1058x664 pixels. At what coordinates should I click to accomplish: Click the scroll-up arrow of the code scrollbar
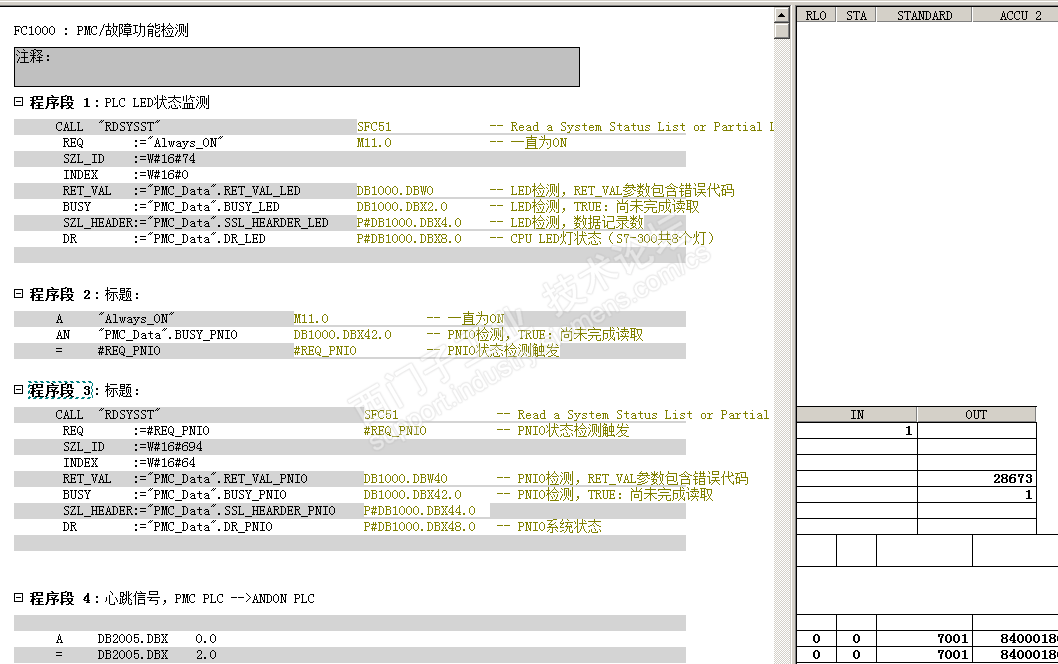click(781, 15)
